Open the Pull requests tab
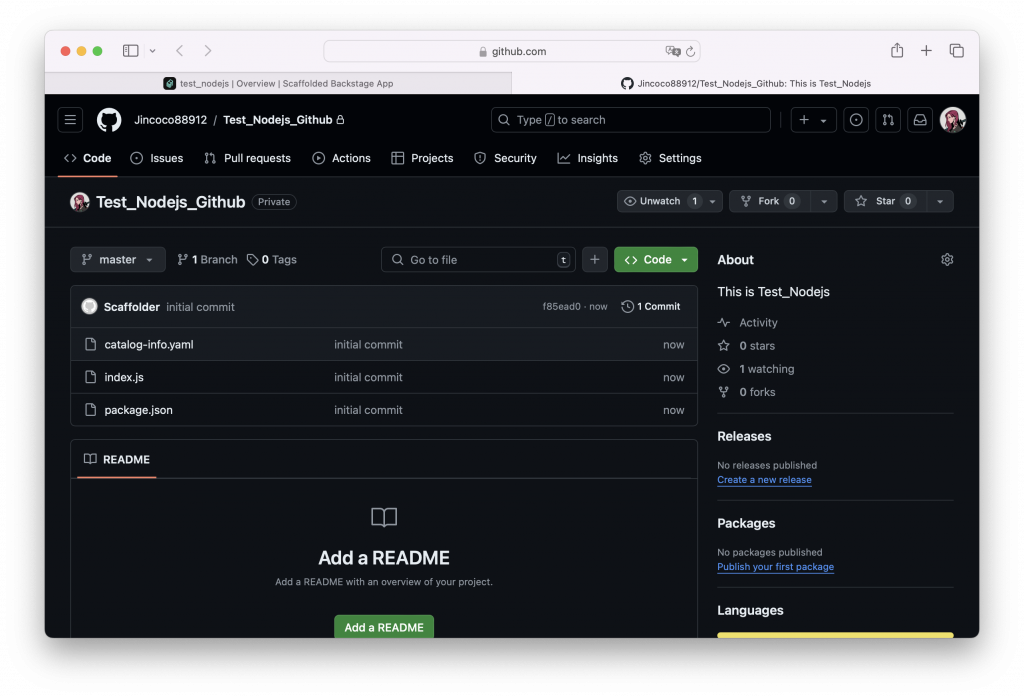 click(x=248, y=158)
